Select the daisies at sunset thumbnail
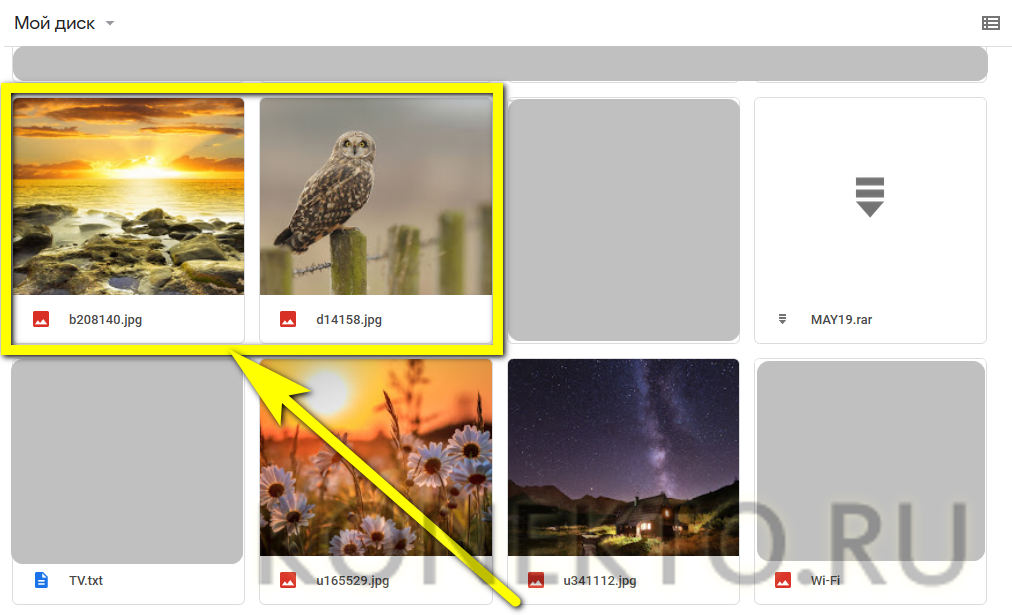Image resolution: width=1012 pixels, height=615 pixels. click(x=376, y=458)
